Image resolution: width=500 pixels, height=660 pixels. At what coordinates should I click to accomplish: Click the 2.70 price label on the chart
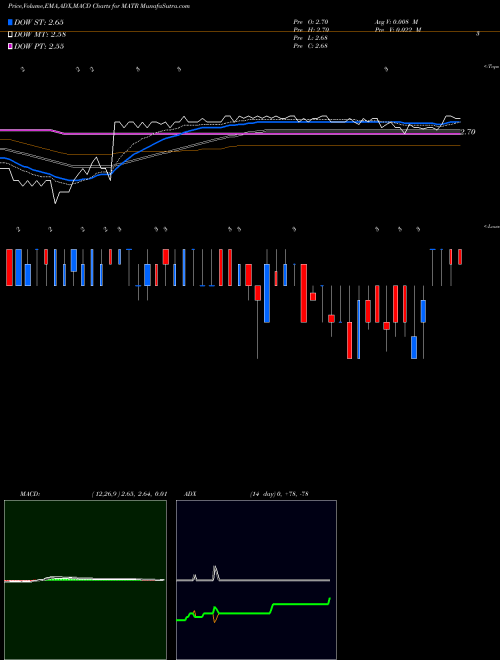(468, 132)
